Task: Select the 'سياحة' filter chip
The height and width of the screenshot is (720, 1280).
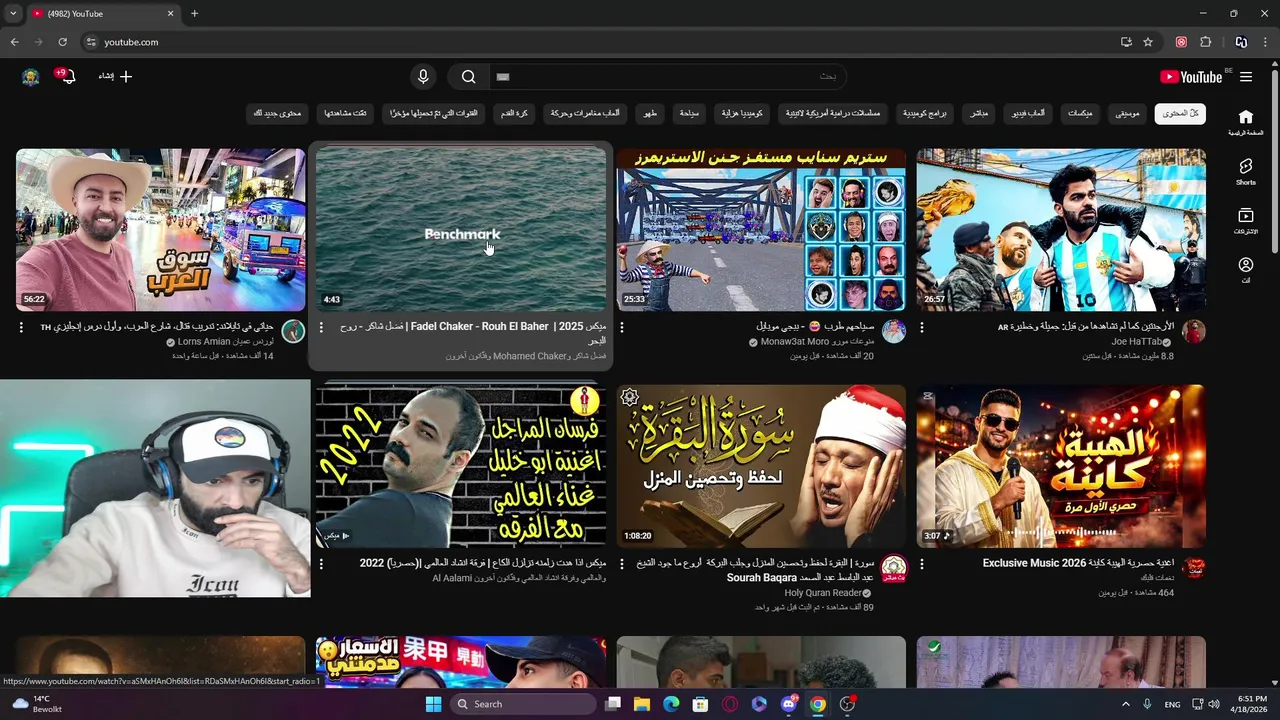Action: (690, 114)
